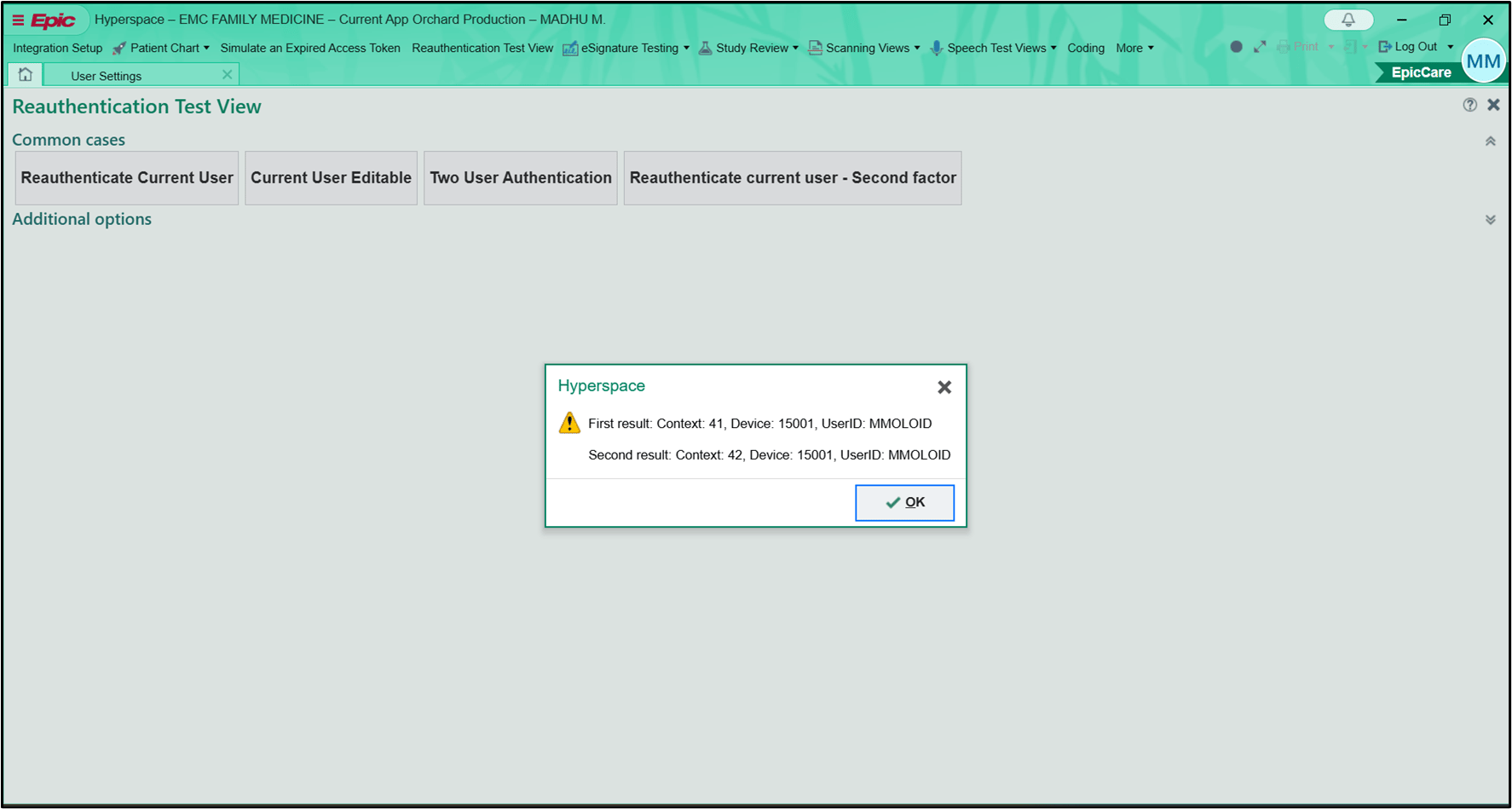1512x809 pixels.
Task: Open the Patient Chart dropdown arrow
Action: tap(206, 49)
